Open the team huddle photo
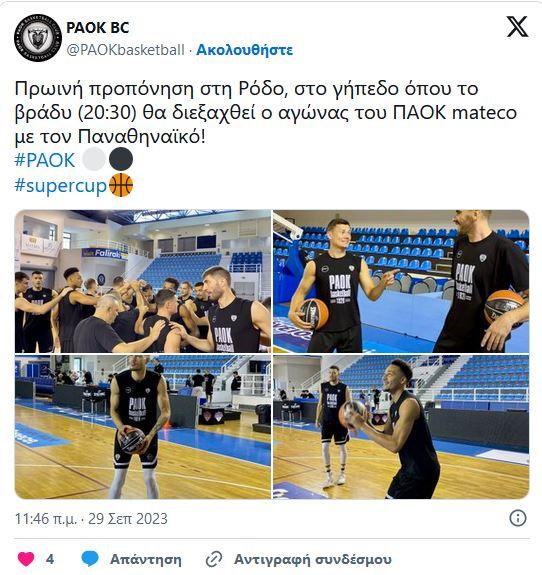Image resolution: width=542 pixels, height=575 pixels. click(x=143, y=281)
